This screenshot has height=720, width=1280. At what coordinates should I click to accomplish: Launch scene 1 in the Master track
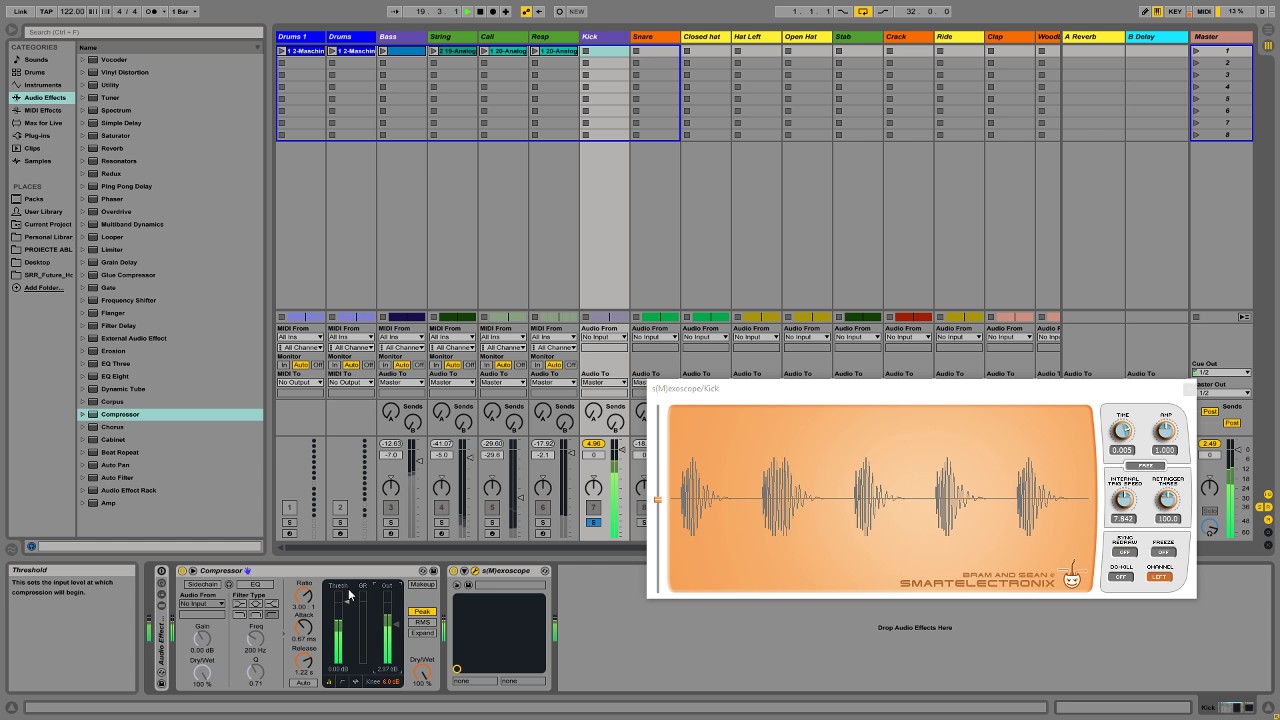pyautogui.click(x=1196, y=51)
